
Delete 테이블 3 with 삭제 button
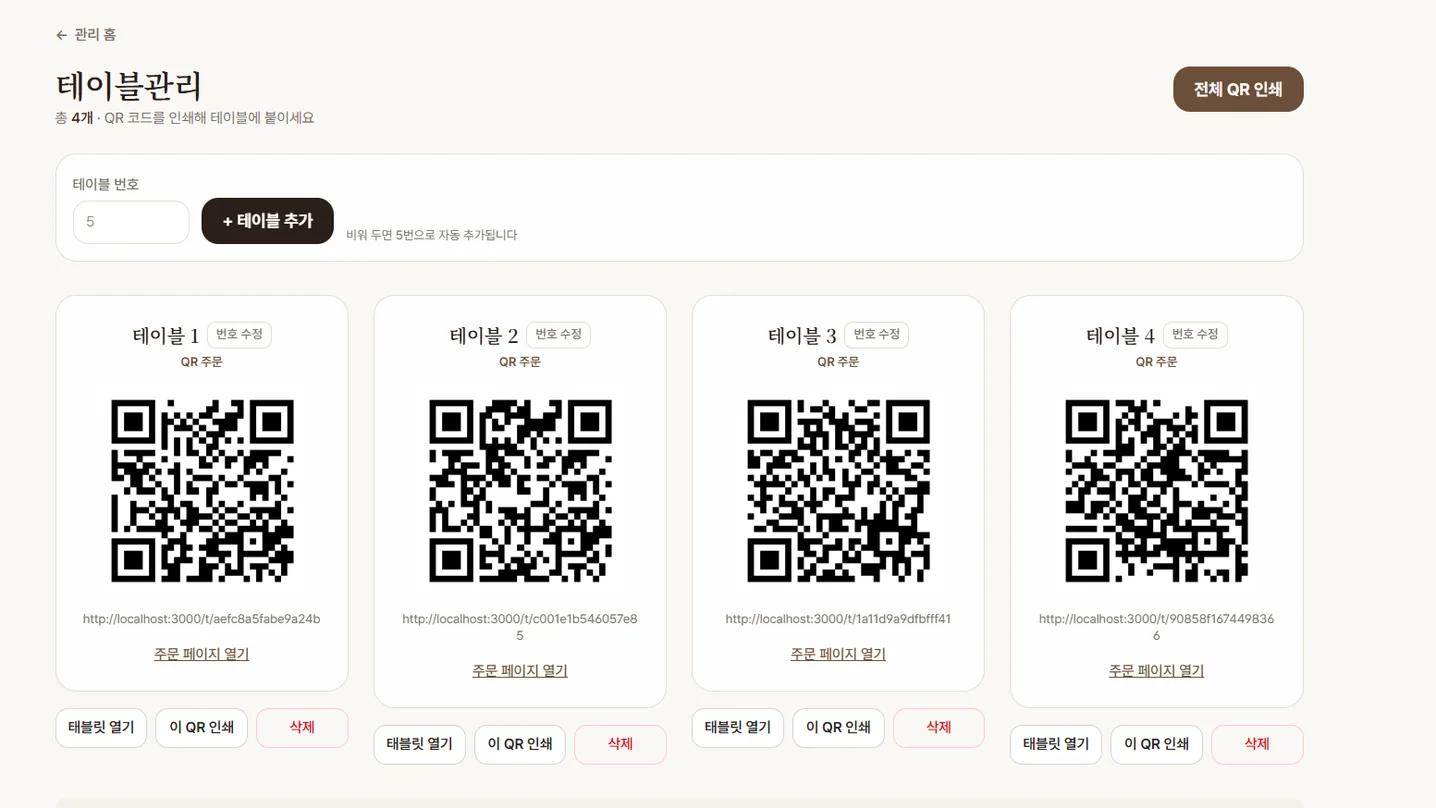pyautogui.click(x=939, y=728)
